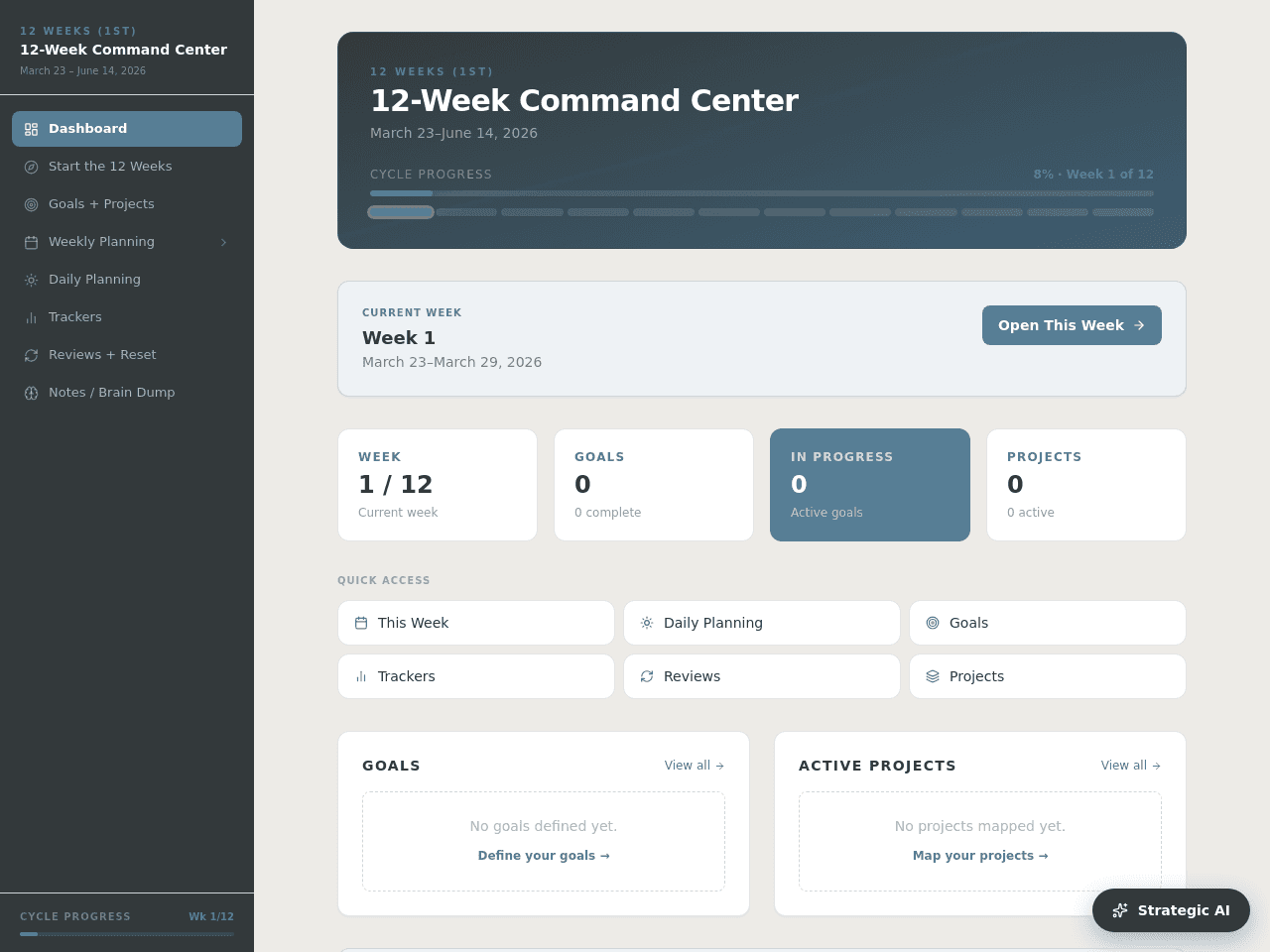Click Define your goals link
This screenshot has height=952, width=1270.
click(544, 856)
